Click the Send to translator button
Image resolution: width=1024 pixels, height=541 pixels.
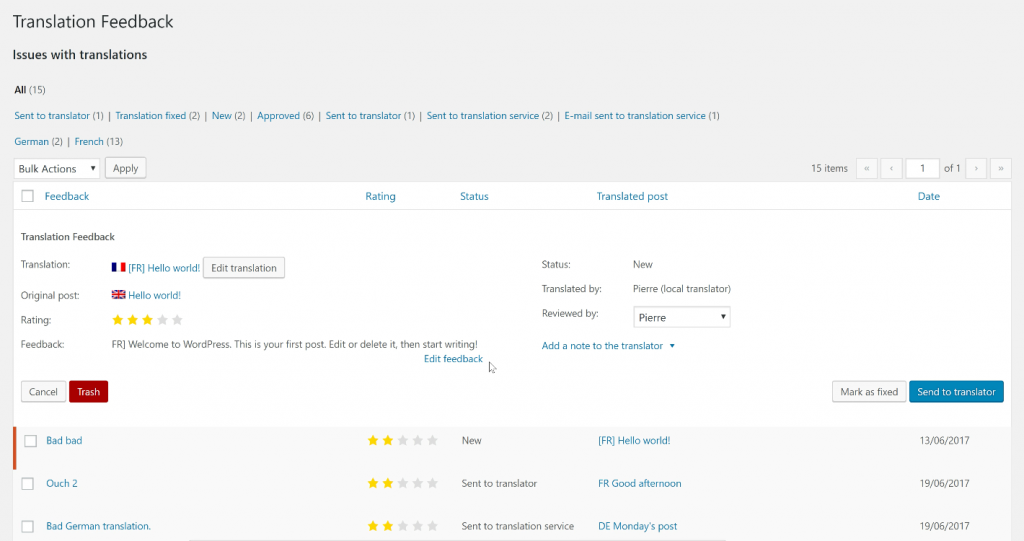coord(956,391)
